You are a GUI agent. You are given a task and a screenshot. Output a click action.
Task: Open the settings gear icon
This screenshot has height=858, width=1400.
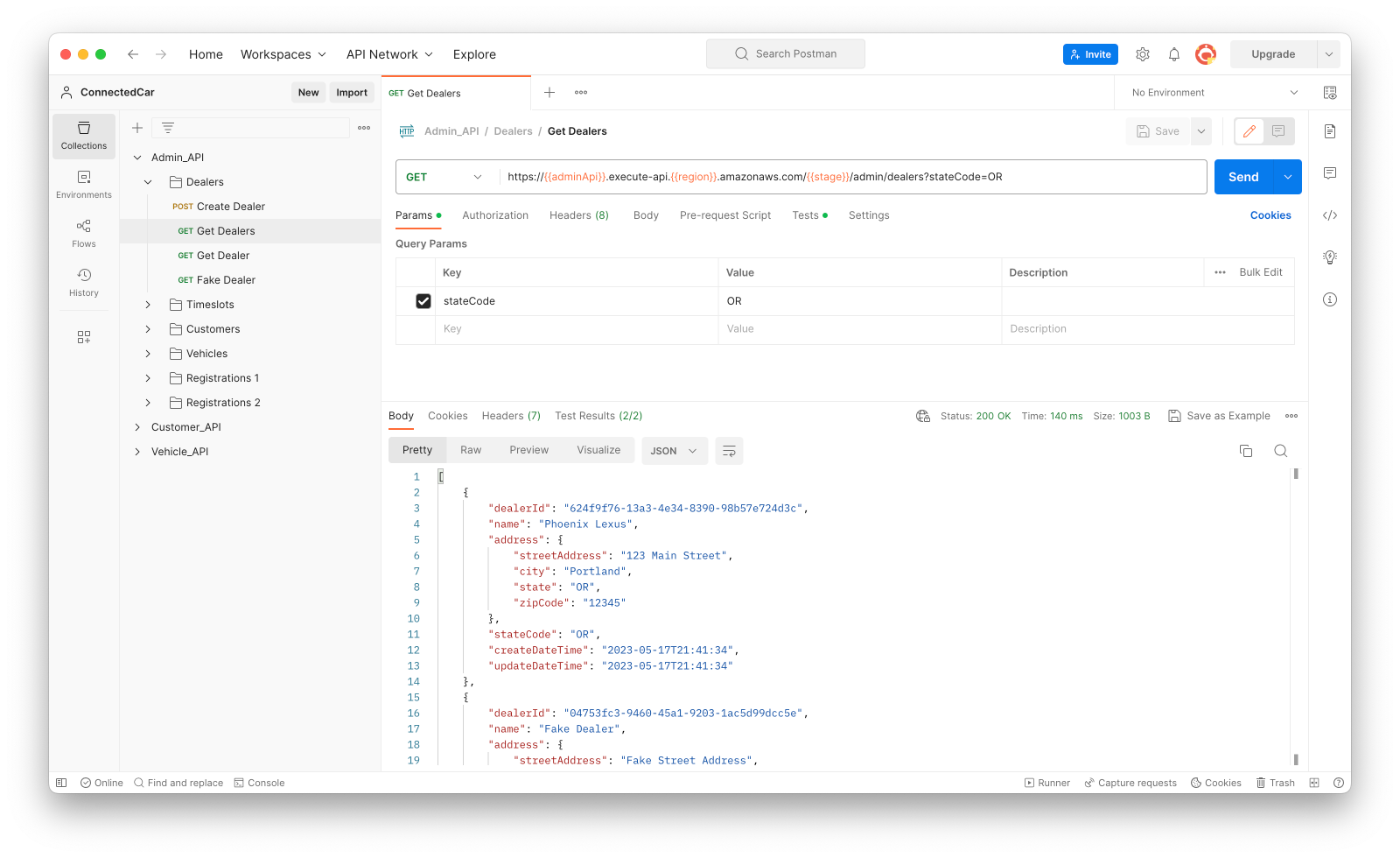(1143, 54)
